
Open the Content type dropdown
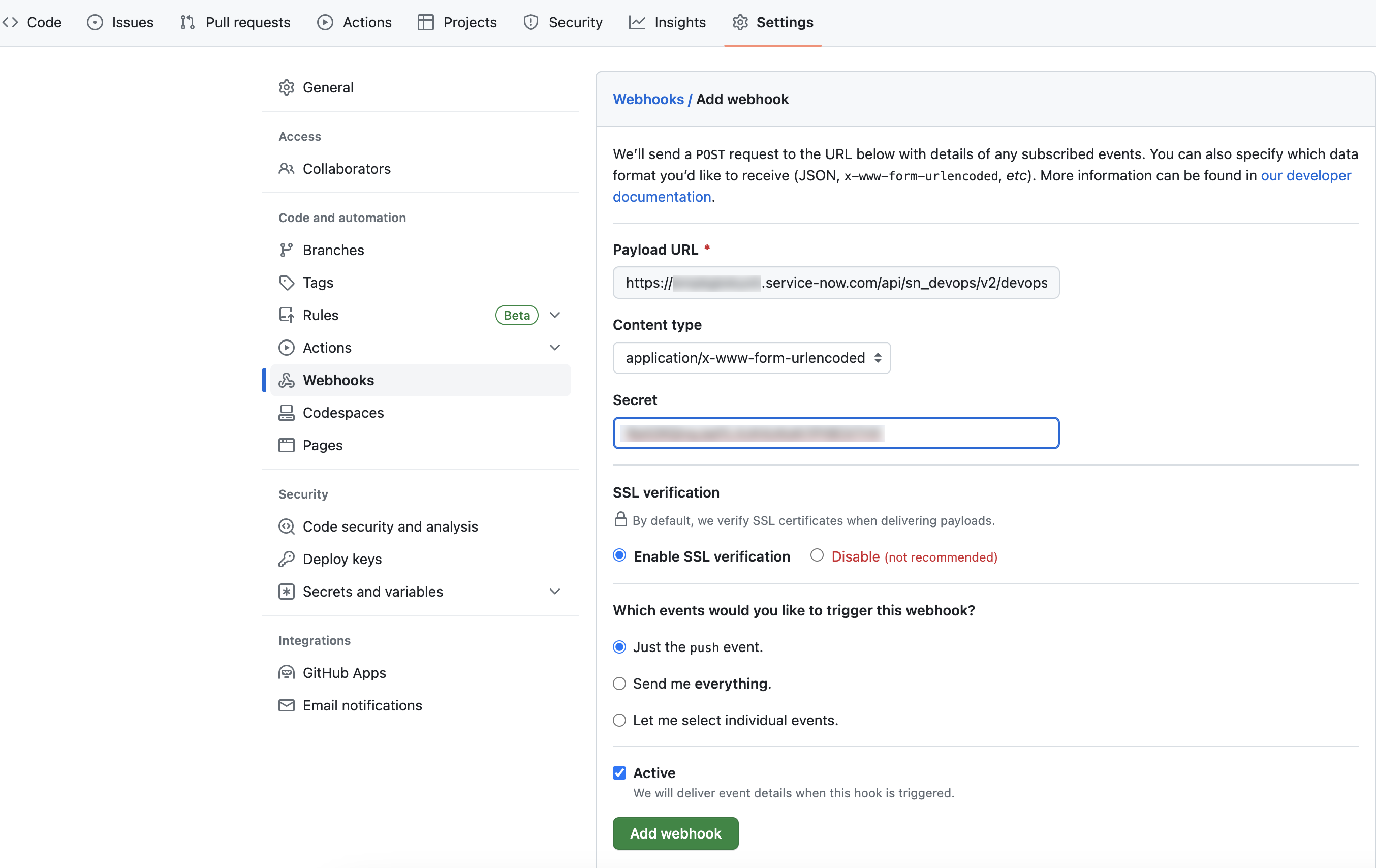pos(752,358)
